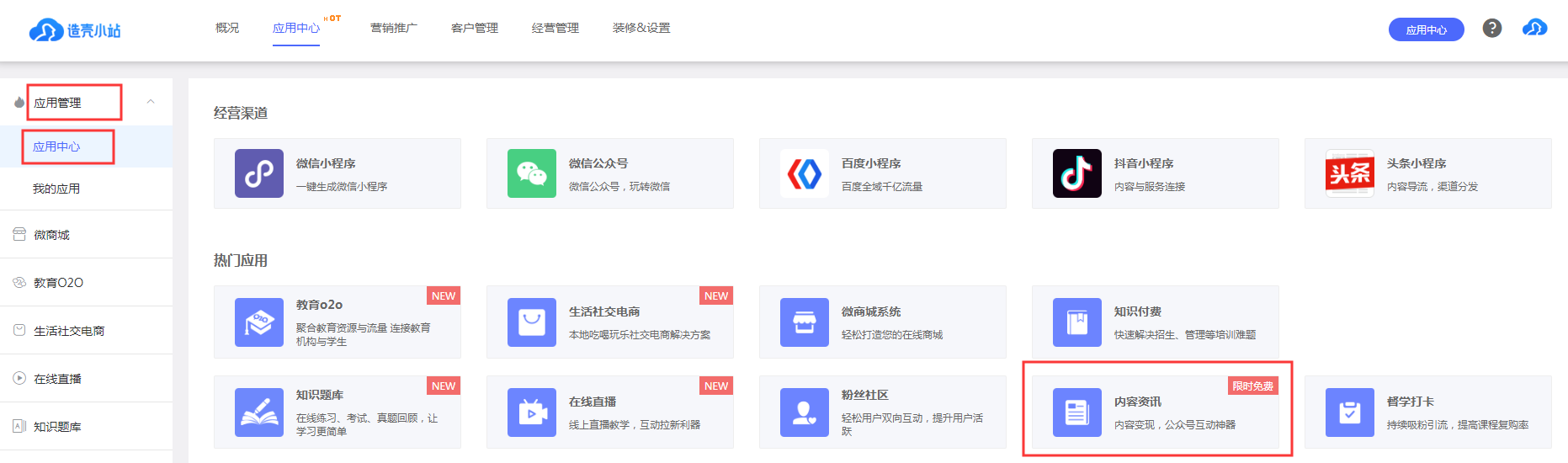Click the 教育O2O sidebar icon
Viewport: 1568px width, 463px height.
pyautogui.click(x=19, y=282)
